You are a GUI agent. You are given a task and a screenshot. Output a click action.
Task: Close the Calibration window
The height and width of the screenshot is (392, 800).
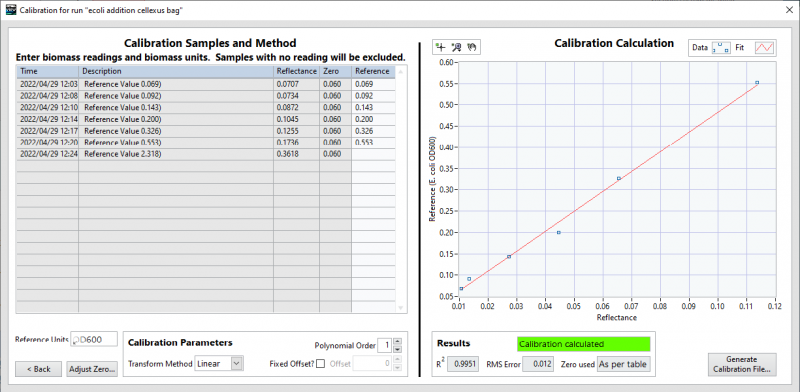click(x=788, y=10)
